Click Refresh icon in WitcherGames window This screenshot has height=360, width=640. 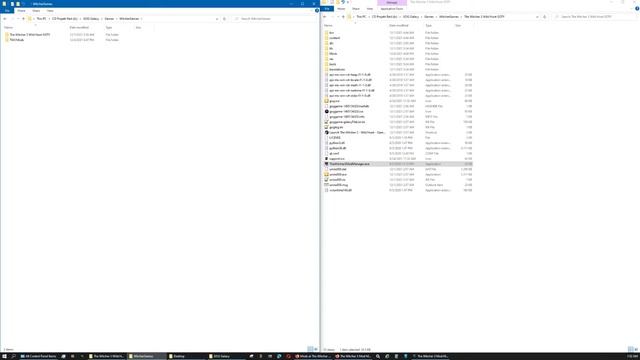(x=224, y=19)
